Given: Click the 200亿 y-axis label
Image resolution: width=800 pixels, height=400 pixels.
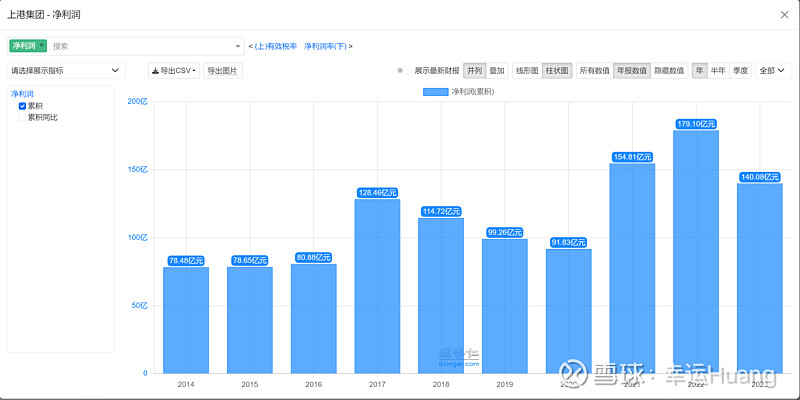Looking at the screenshot, I should [137, 101].
